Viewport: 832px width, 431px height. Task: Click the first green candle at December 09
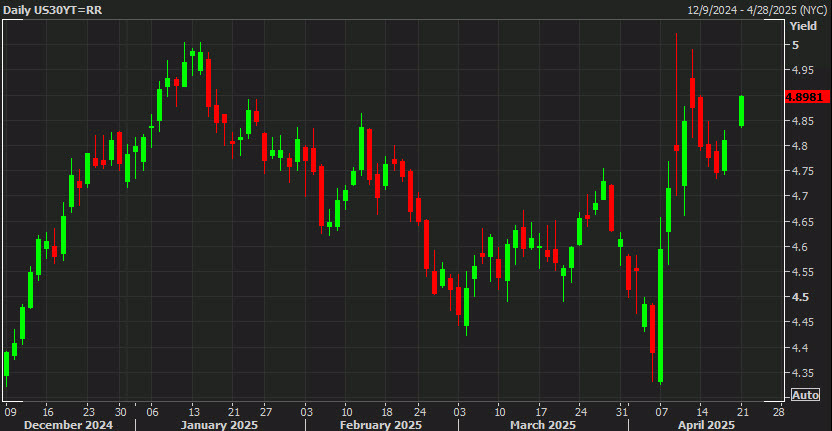pos(6,364)
